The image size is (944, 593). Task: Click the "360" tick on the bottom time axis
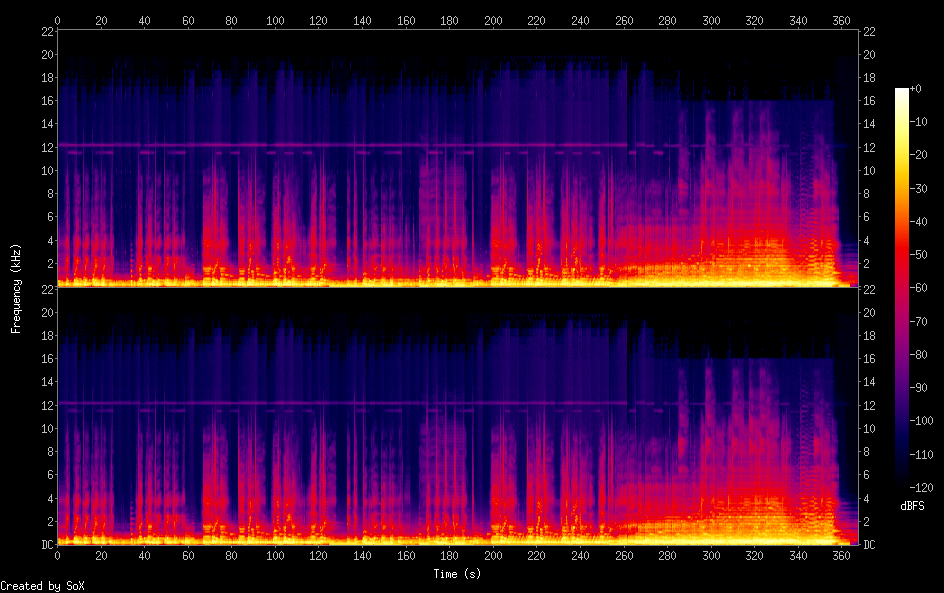click(841, 557)
